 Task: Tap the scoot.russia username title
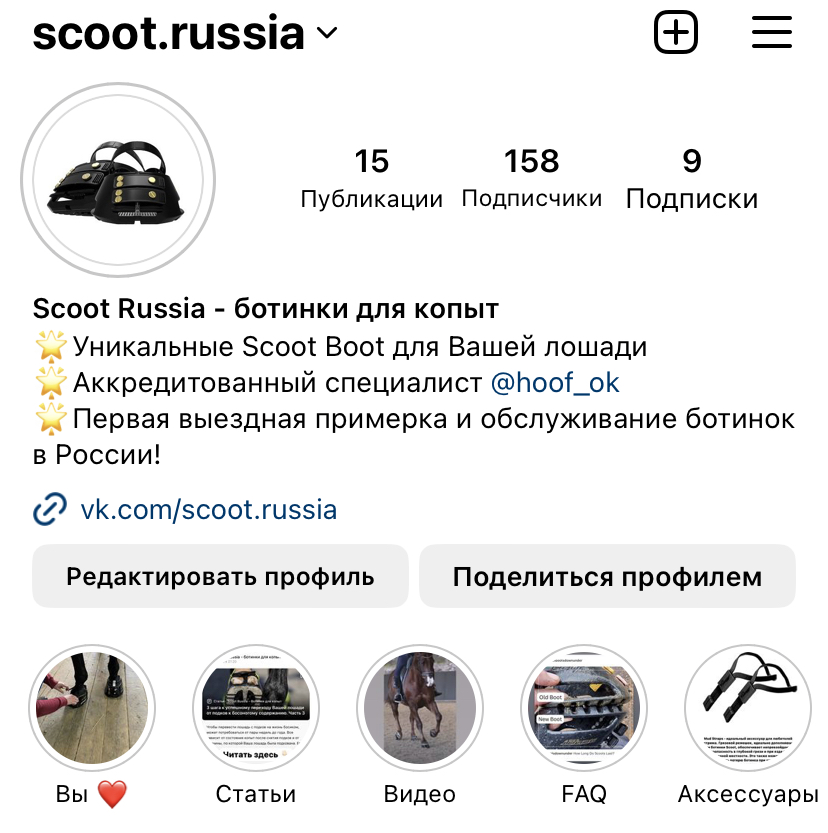click(x=168, y=33)
